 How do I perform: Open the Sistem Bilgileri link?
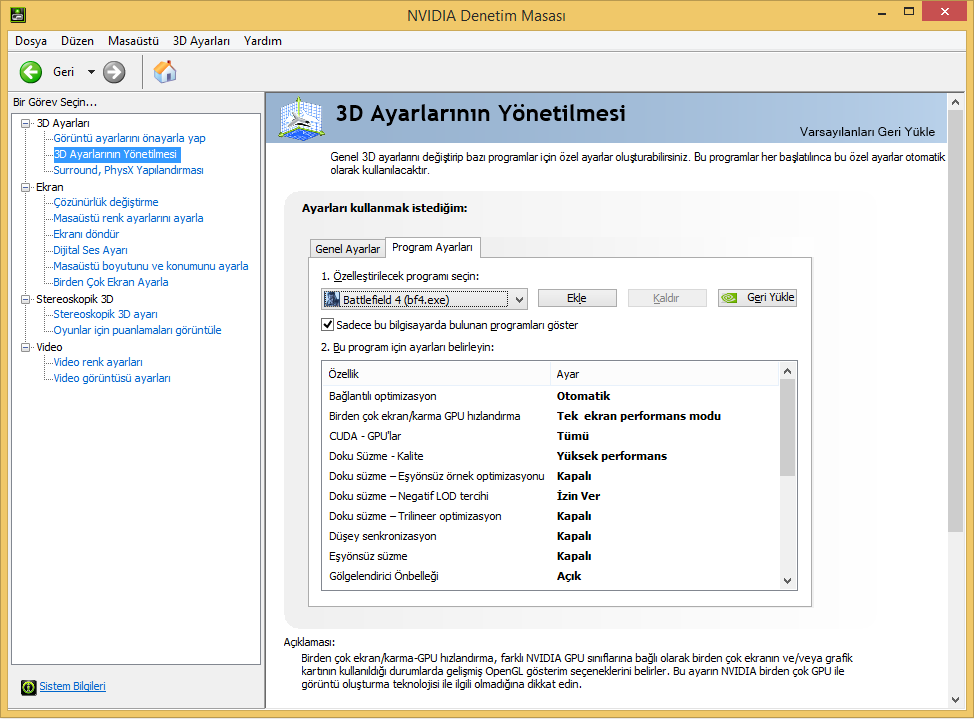[x=73, y=686]
